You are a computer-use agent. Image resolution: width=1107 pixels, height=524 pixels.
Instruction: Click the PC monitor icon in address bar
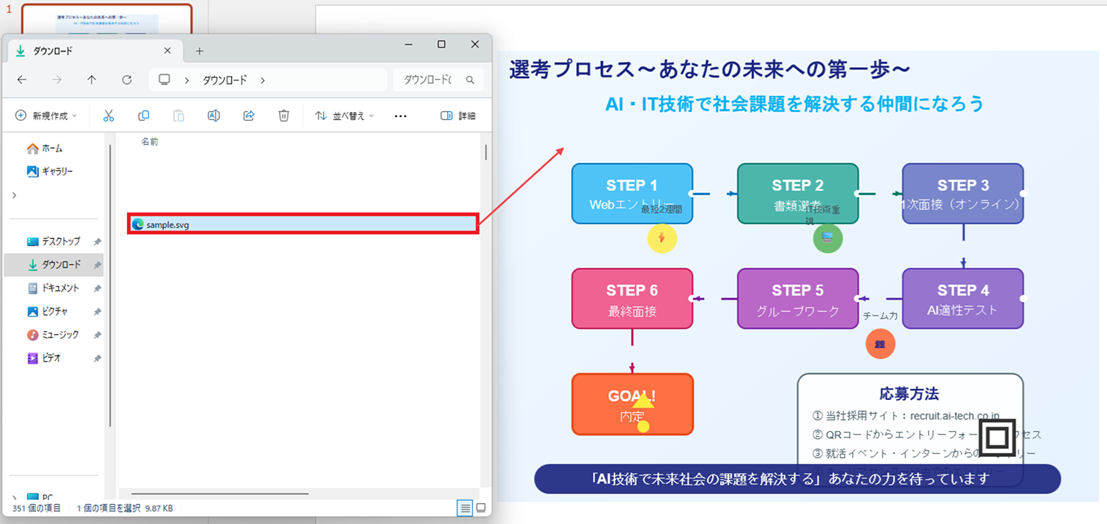(164, 80)
